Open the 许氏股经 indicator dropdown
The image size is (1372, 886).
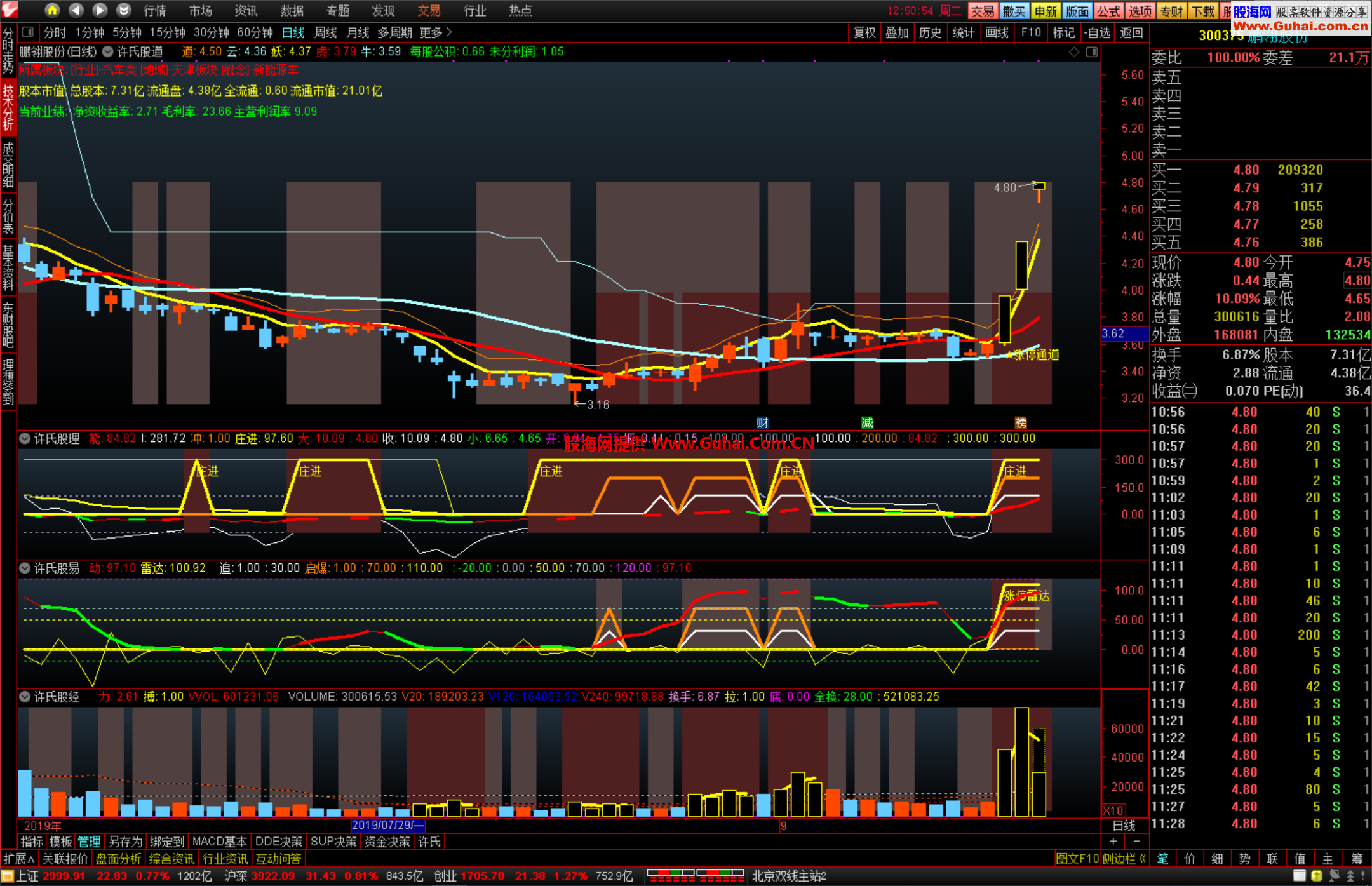[x=25, y=697]
